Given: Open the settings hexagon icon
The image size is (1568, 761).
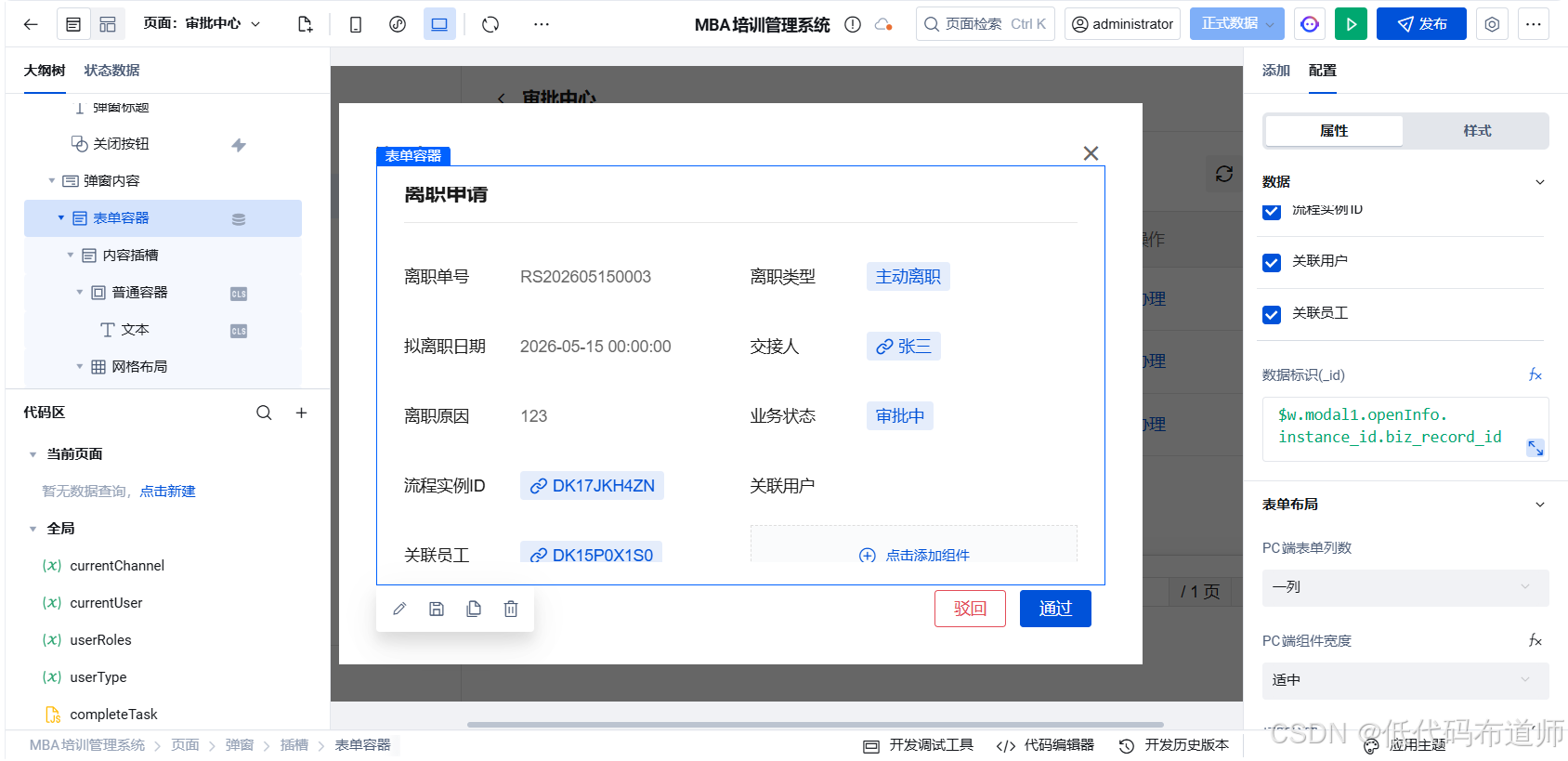Looking at the screenshot, I should (x=1492, y=24).
